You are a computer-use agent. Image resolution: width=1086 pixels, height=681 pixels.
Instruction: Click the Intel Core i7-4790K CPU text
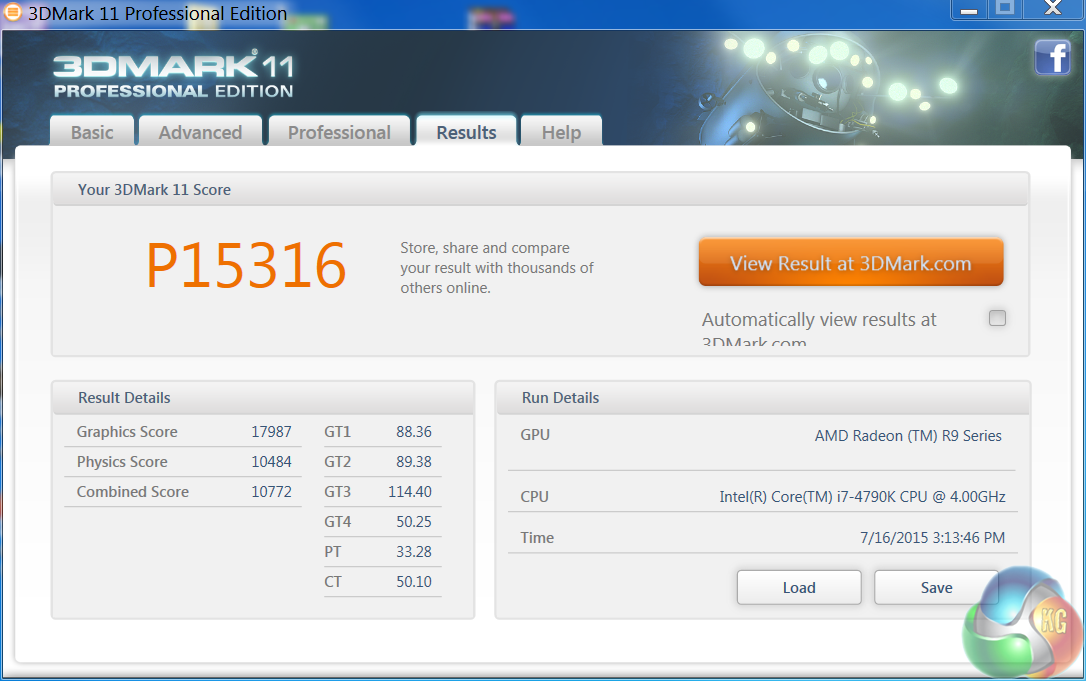point(862,497)
